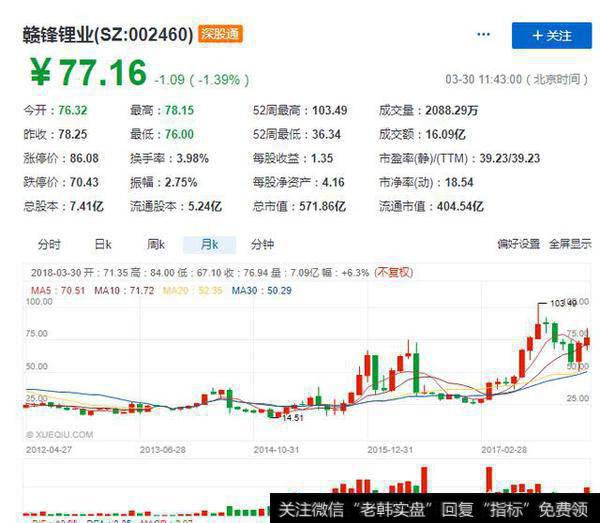Screen dimensions: 600x523
Task: Click the 流通股本 value 5.24亿
Action: click(x=205, y=206)
